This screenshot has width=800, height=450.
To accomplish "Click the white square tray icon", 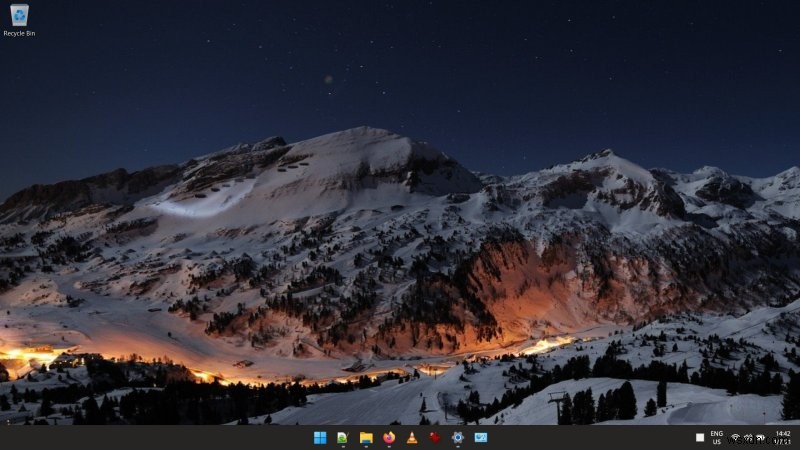I will 700,438.
